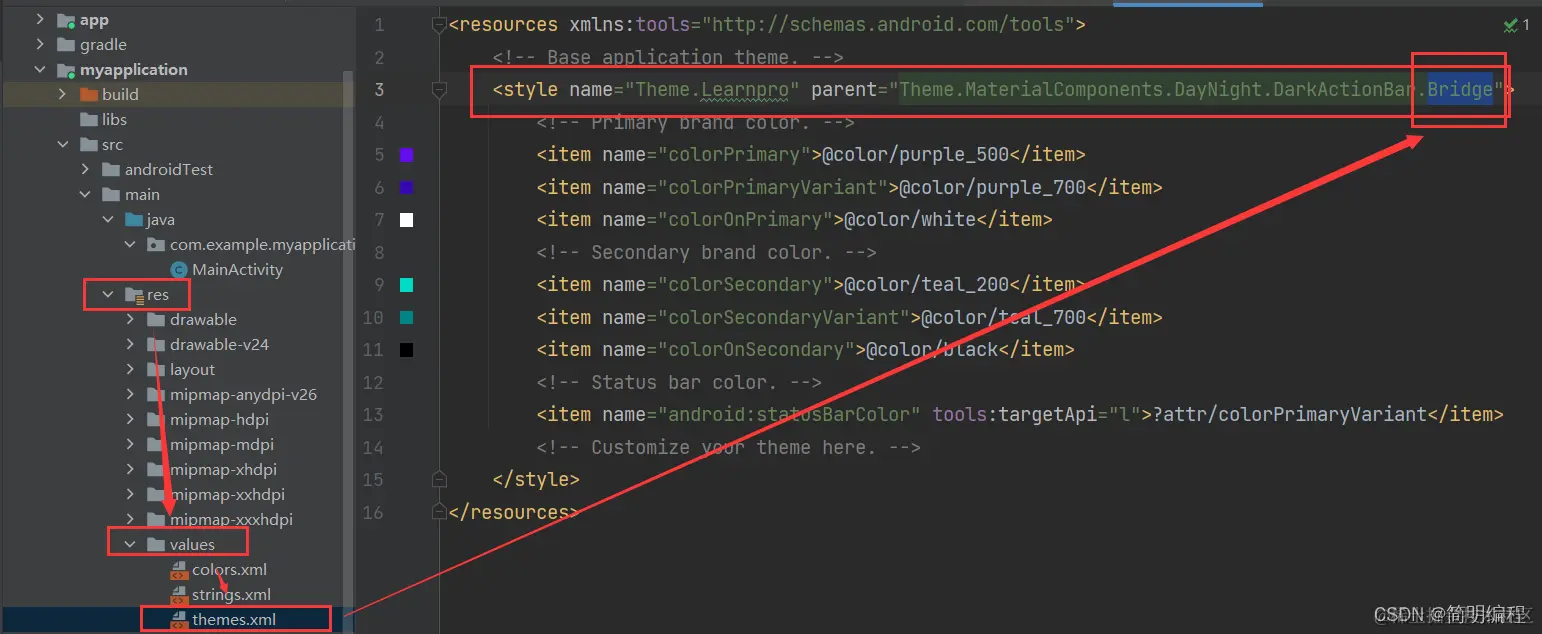Open the teal_200 gutter color swatch
The height and width of the screenshot is (634, 1542).
tap(406, 285)
